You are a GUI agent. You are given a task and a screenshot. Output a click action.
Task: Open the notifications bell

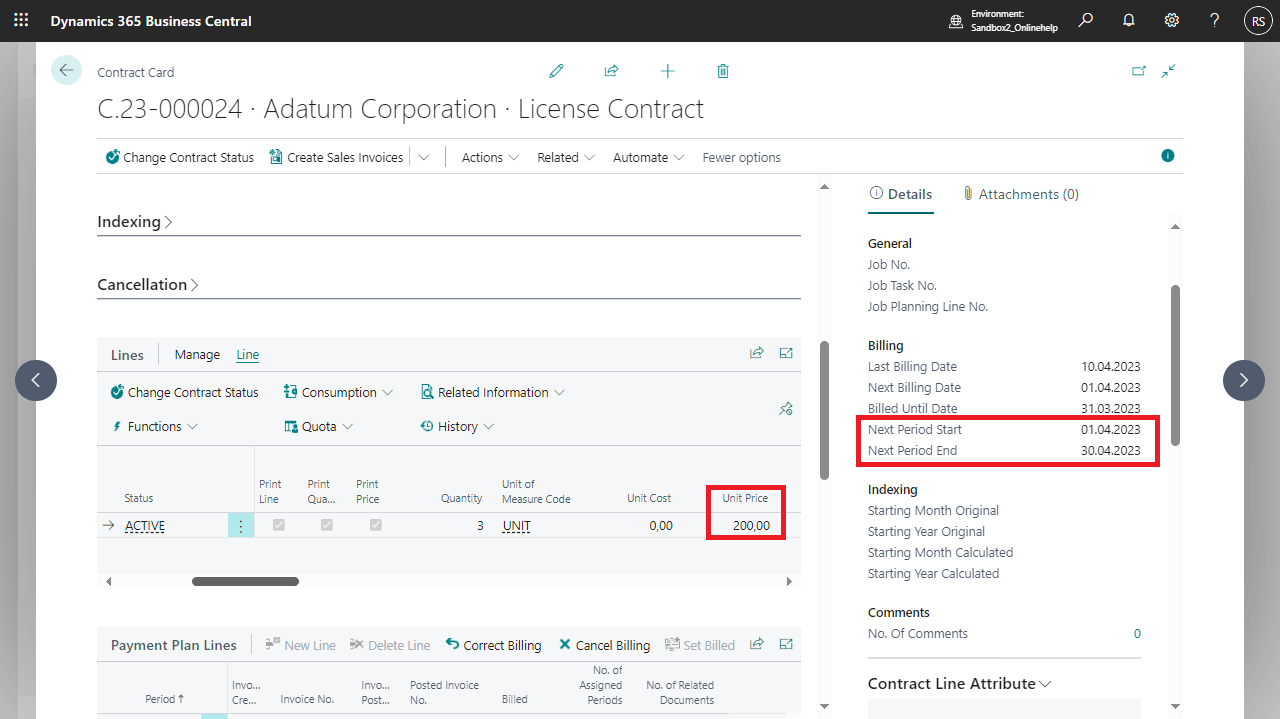1129,21
